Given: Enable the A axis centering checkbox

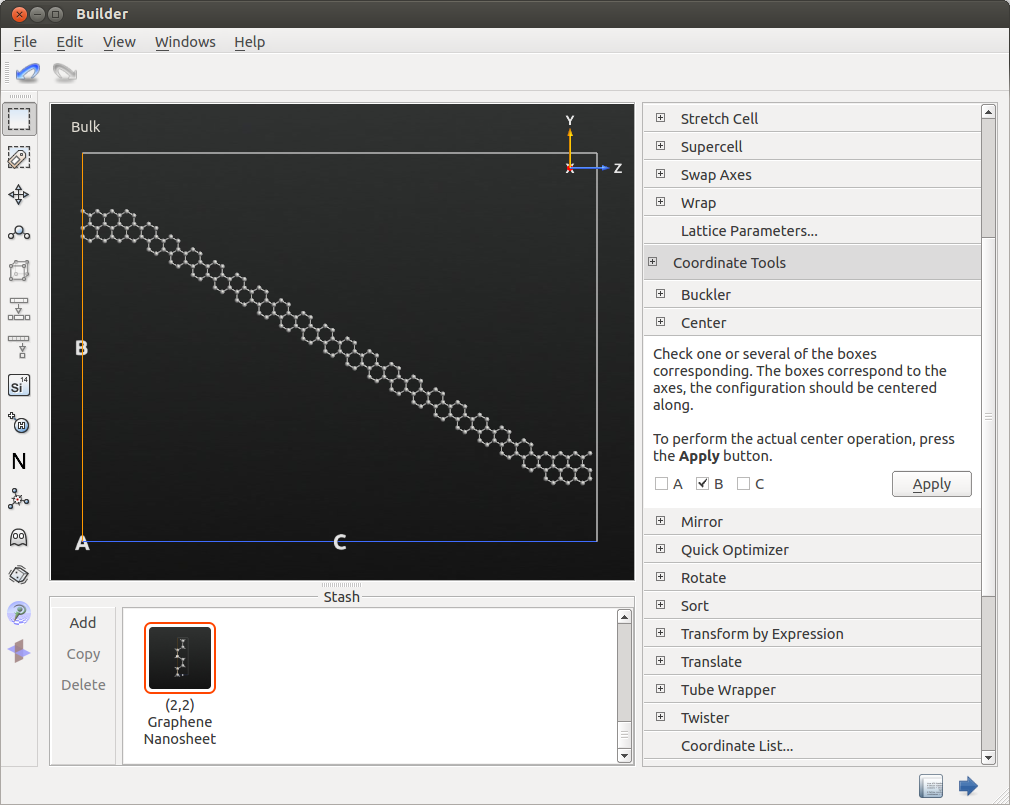Looking at the screenshot, I should 662,484.
